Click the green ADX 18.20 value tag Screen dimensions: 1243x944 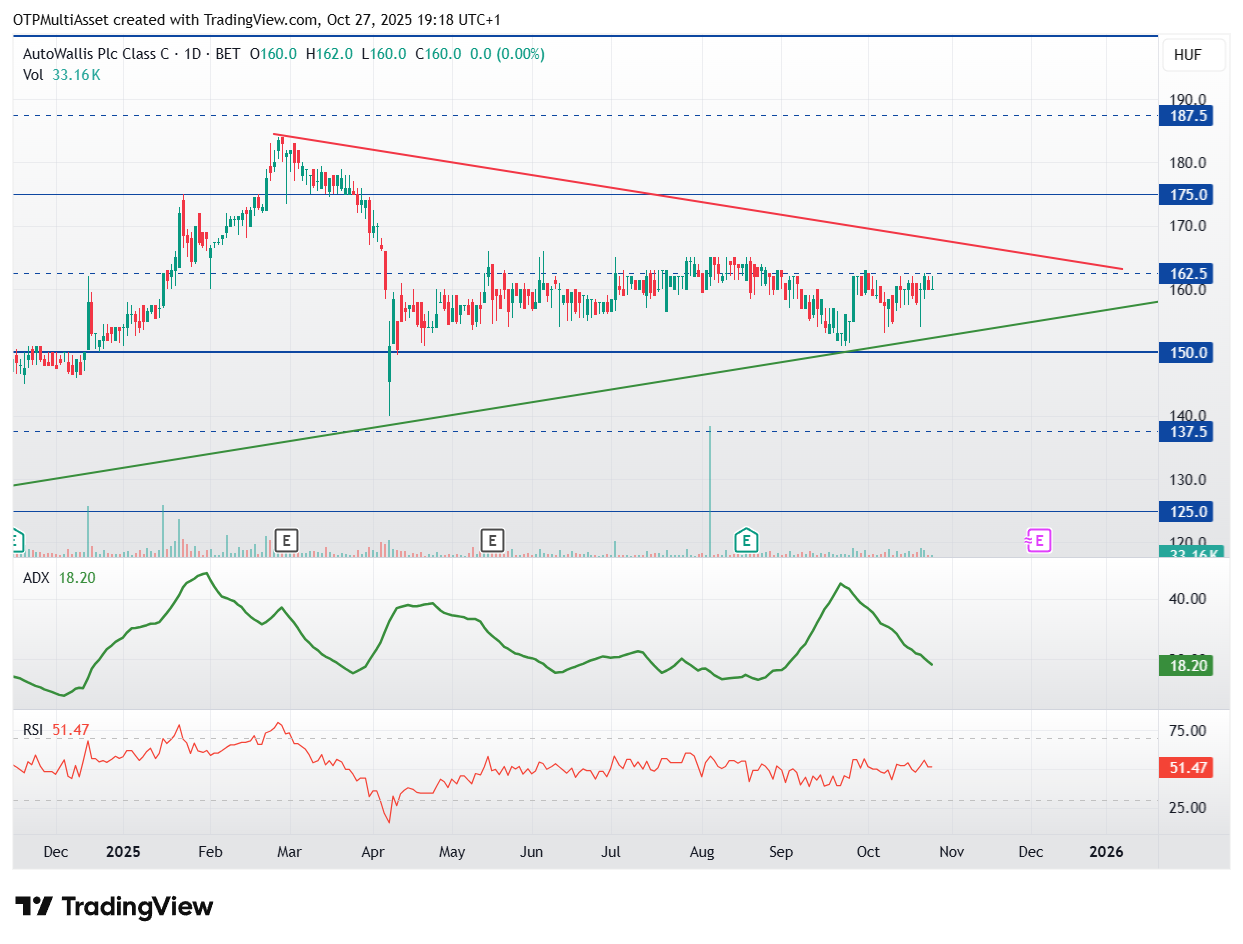click(x=1185, y=665)
